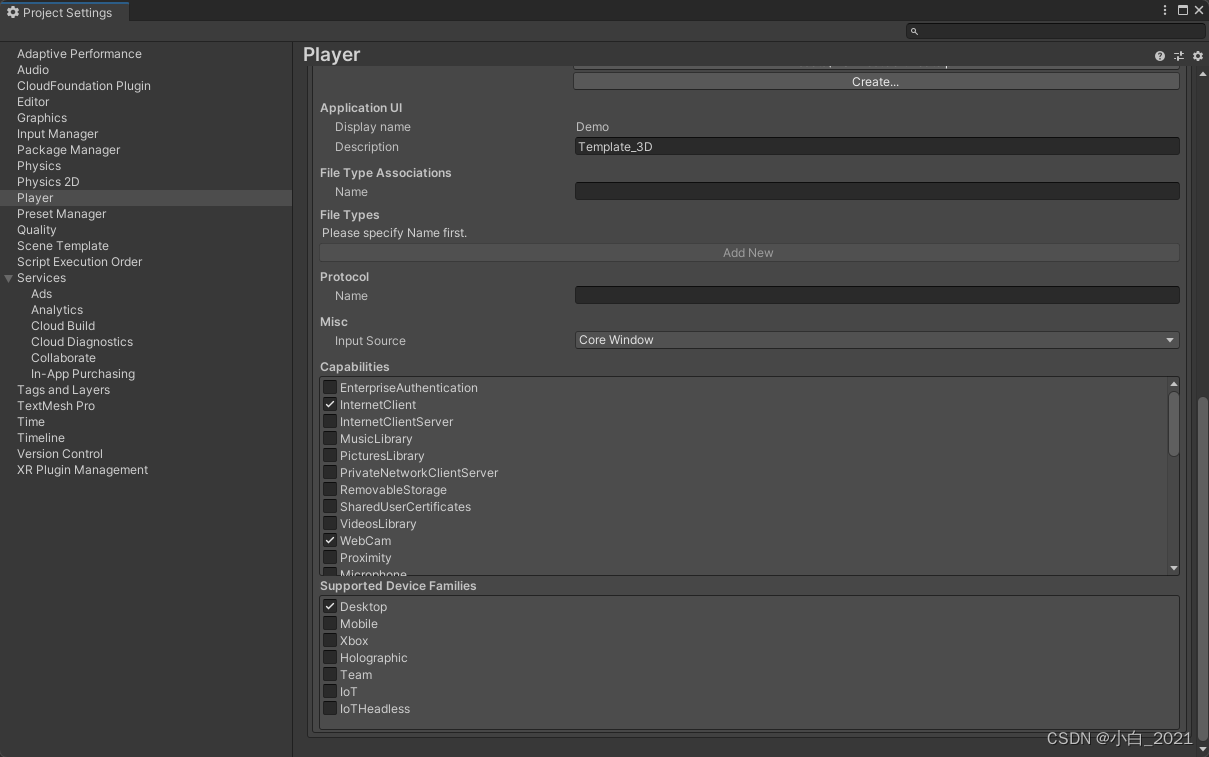Image resolution: width=1209 pixels, height=757 pixels.
Task: Click the Protocol Name input field
Action: pyautogui.click(x=876, y=294)
